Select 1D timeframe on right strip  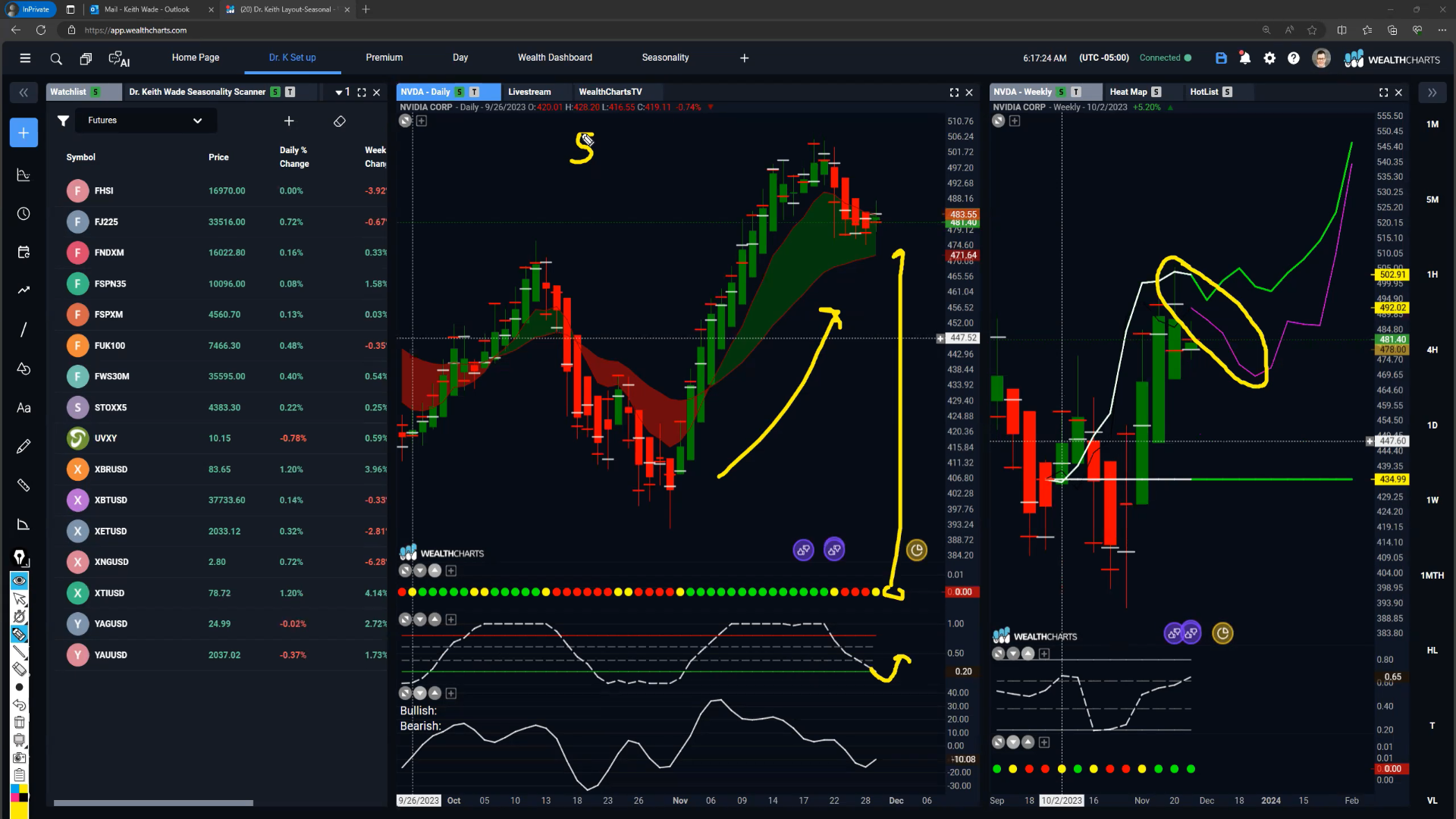pos(1432,425)
